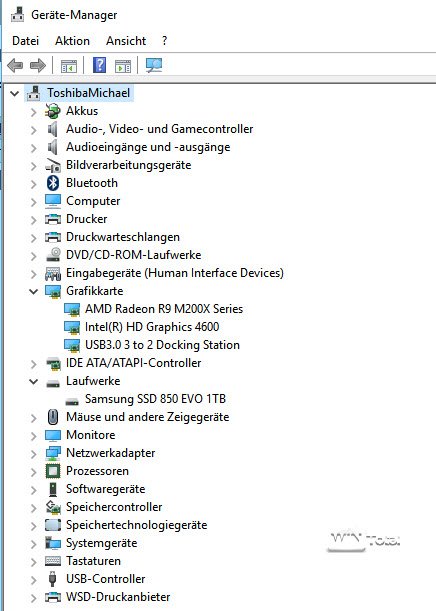436x611 pixels.
Task: Click the show/hide console tree toolbar icon
Action: point(69,66)
